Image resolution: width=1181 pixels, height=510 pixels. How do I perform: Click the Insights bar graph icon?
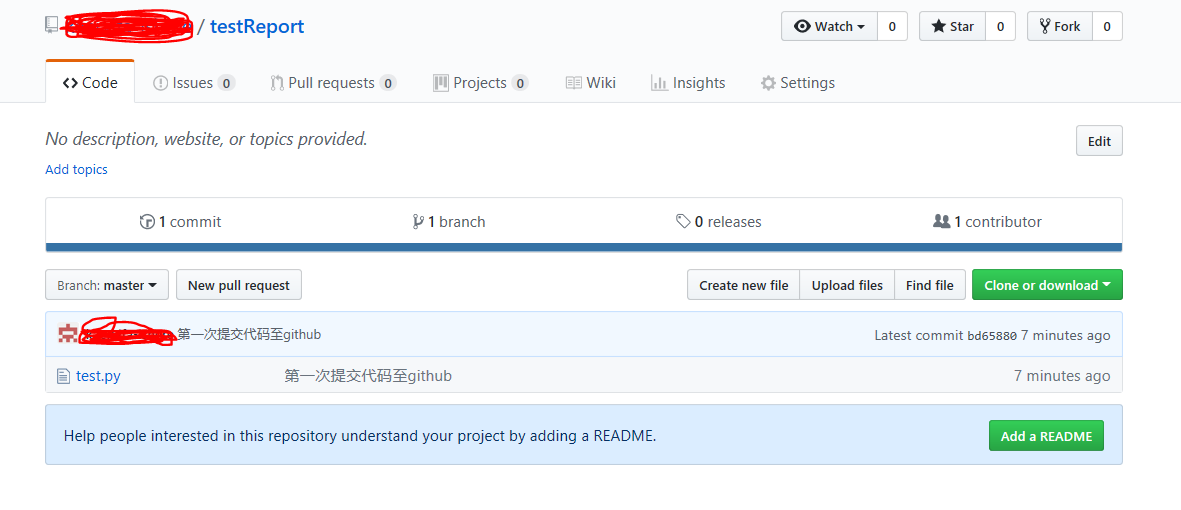tap(659, 83)
